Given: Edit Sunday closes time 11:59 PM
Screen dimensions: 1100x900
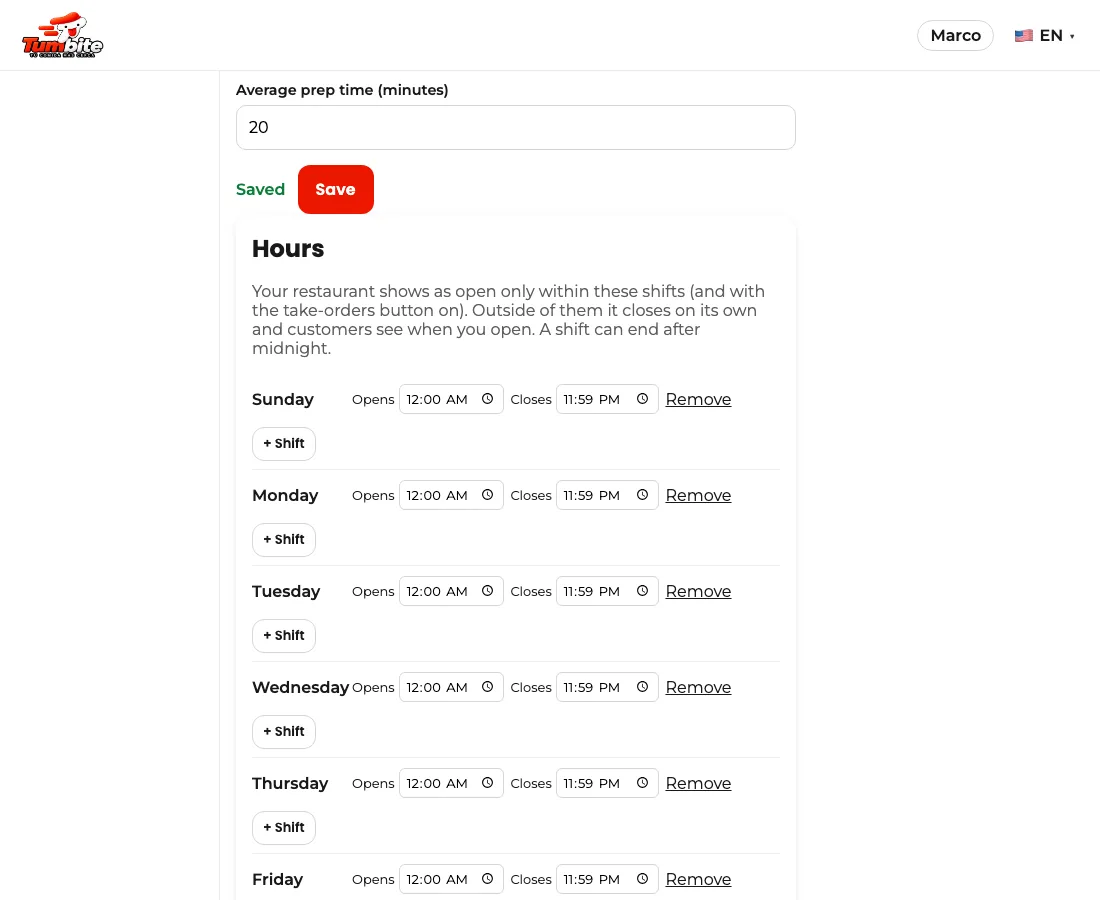Looking at the screenshot, I should point(607,399).
